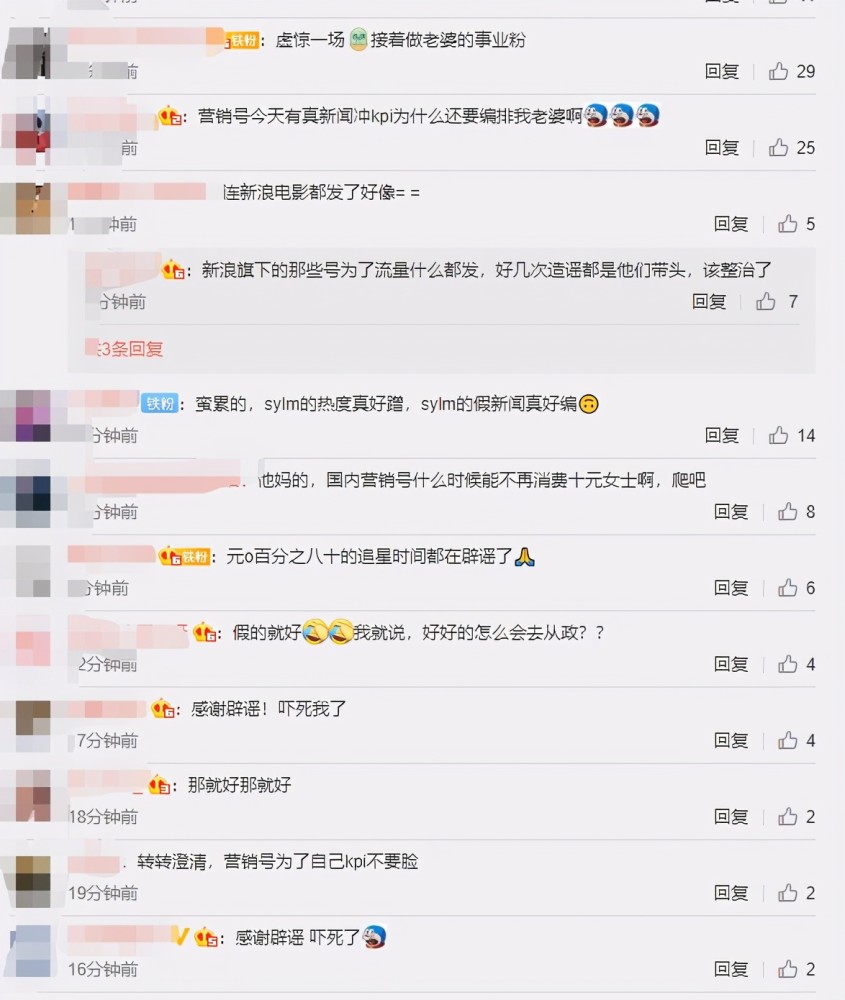Reply to the nested 新浪旗下 comment
The width and height of the screenshot is (845, 1000).
point(709,301)
